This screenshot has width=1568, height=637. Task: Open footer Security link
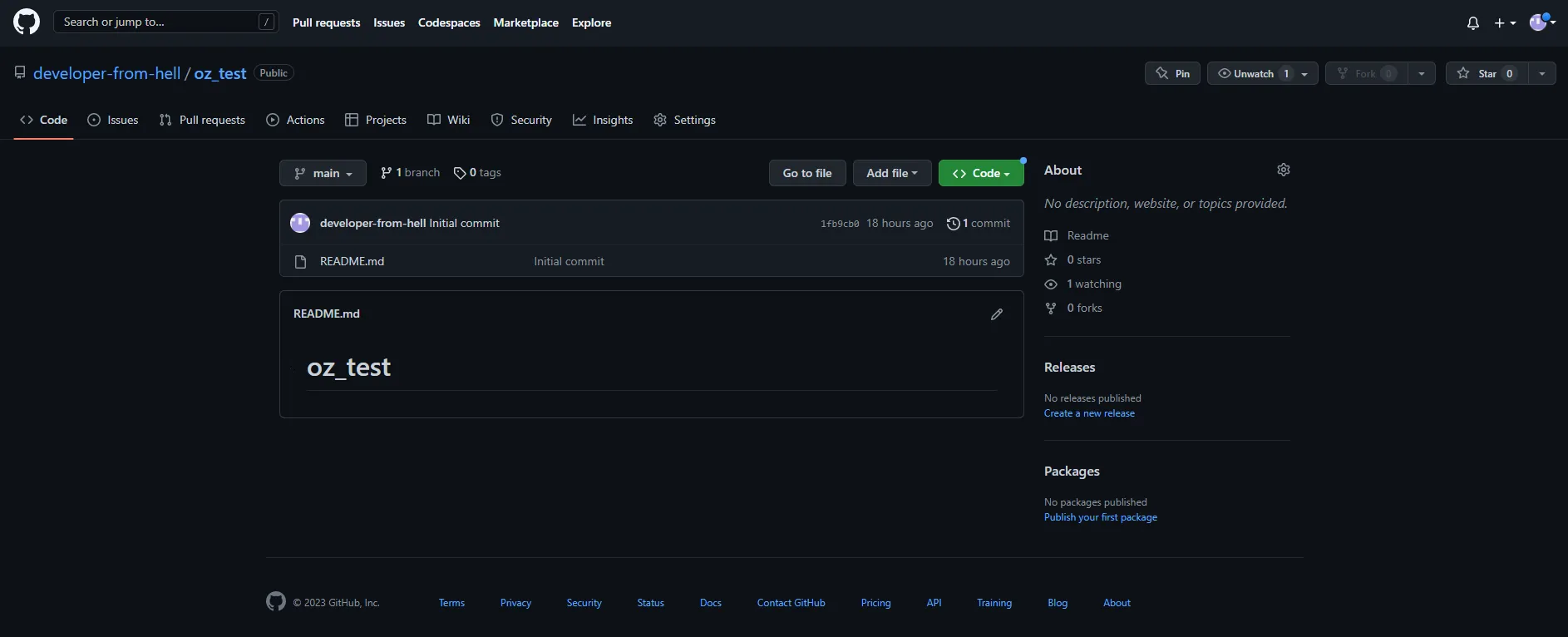[x=584, y=603]
